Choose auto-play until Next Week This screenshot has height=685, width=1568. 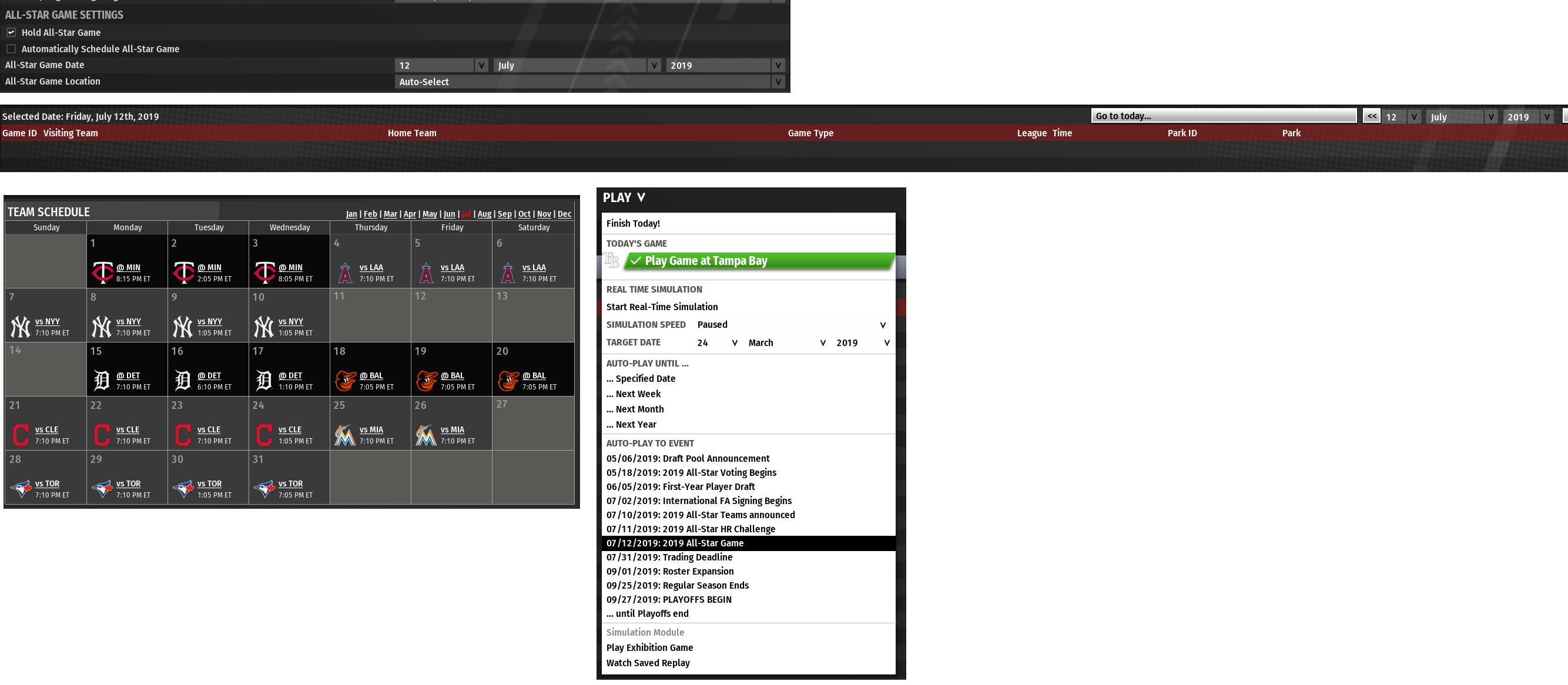click(637, 394)
